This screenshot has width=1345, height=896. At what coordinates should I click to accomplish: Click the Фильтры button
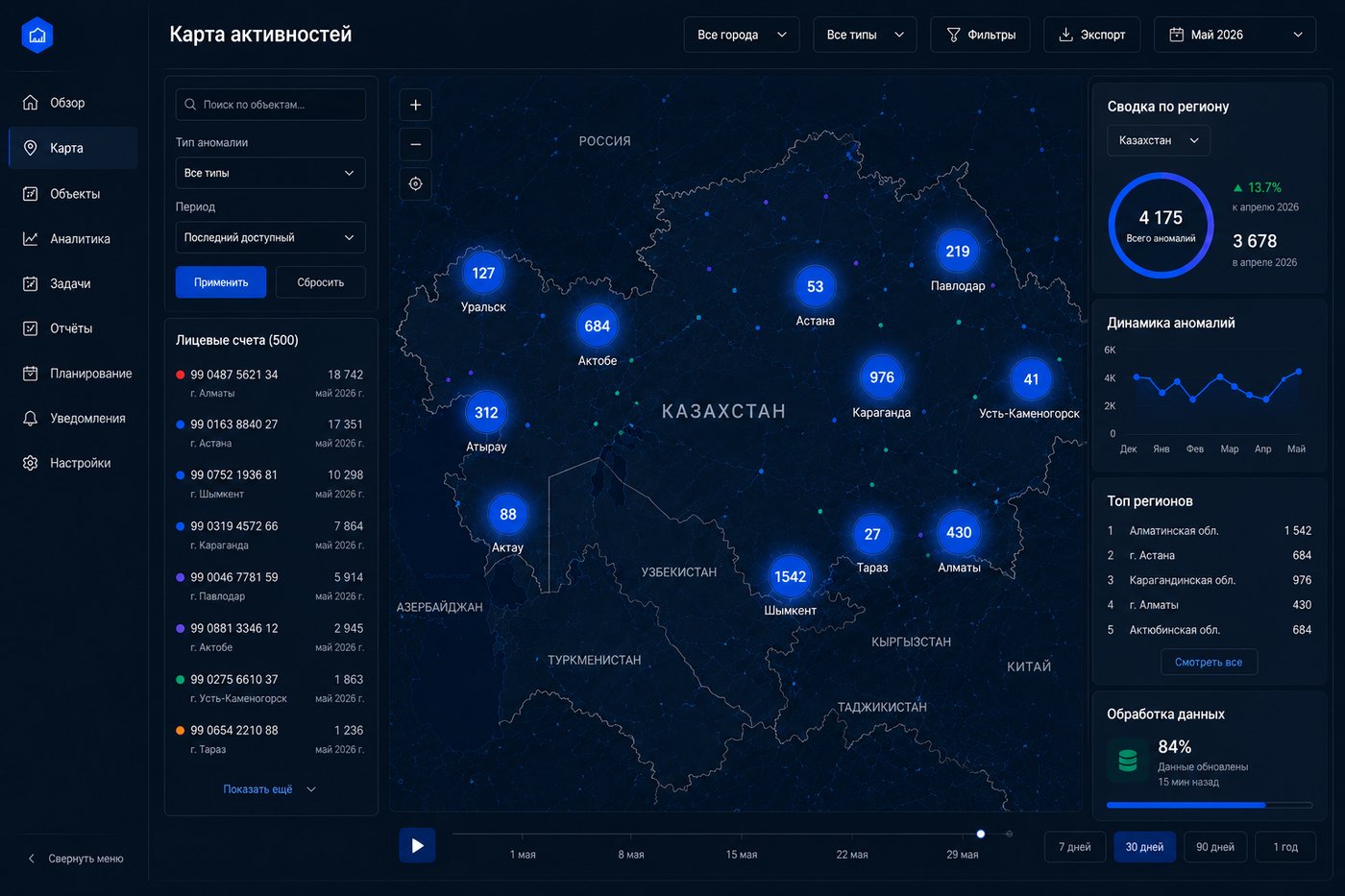click(980, 35)
